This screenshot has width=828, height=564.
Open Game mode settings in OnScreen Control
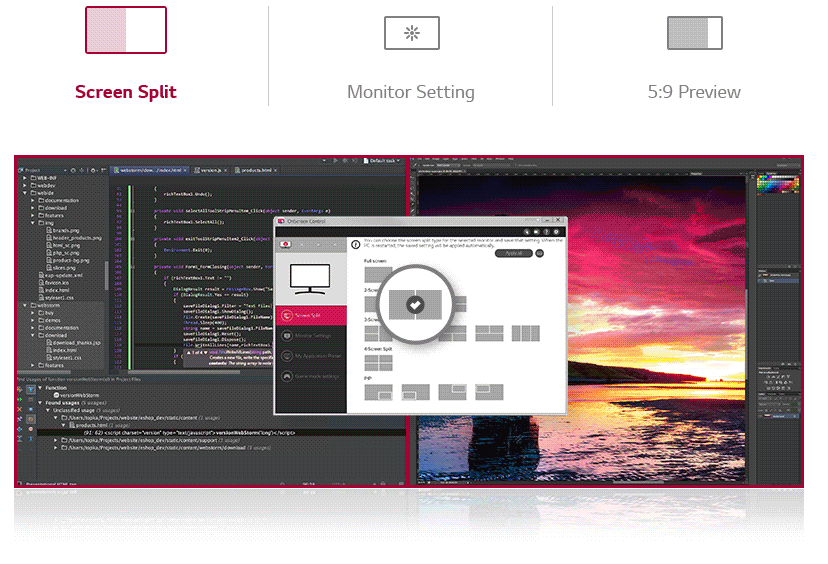point(311,376)
